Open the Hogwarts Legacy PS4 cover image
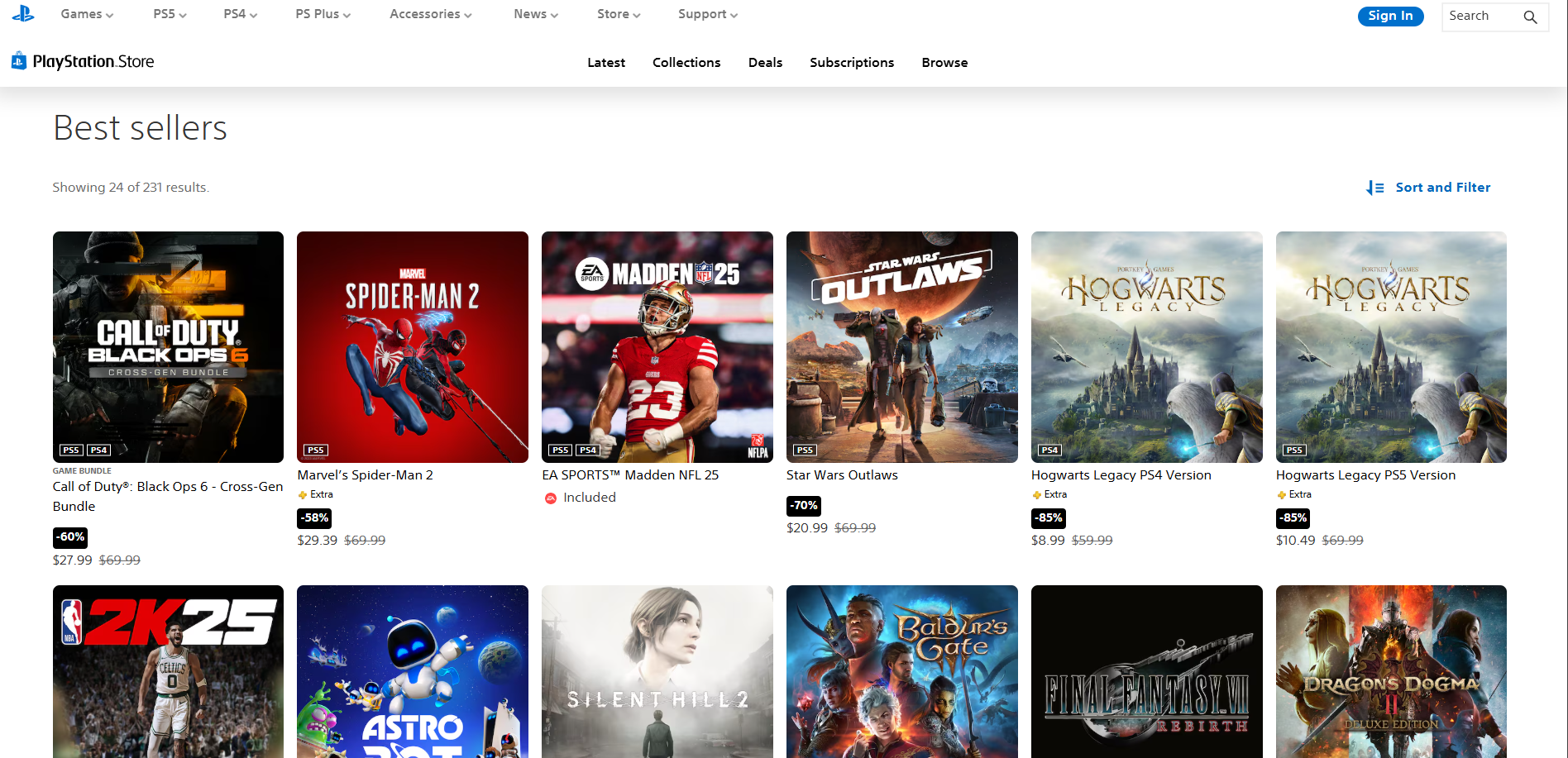Viewport: 1568px width, 758px height. 1147,347
